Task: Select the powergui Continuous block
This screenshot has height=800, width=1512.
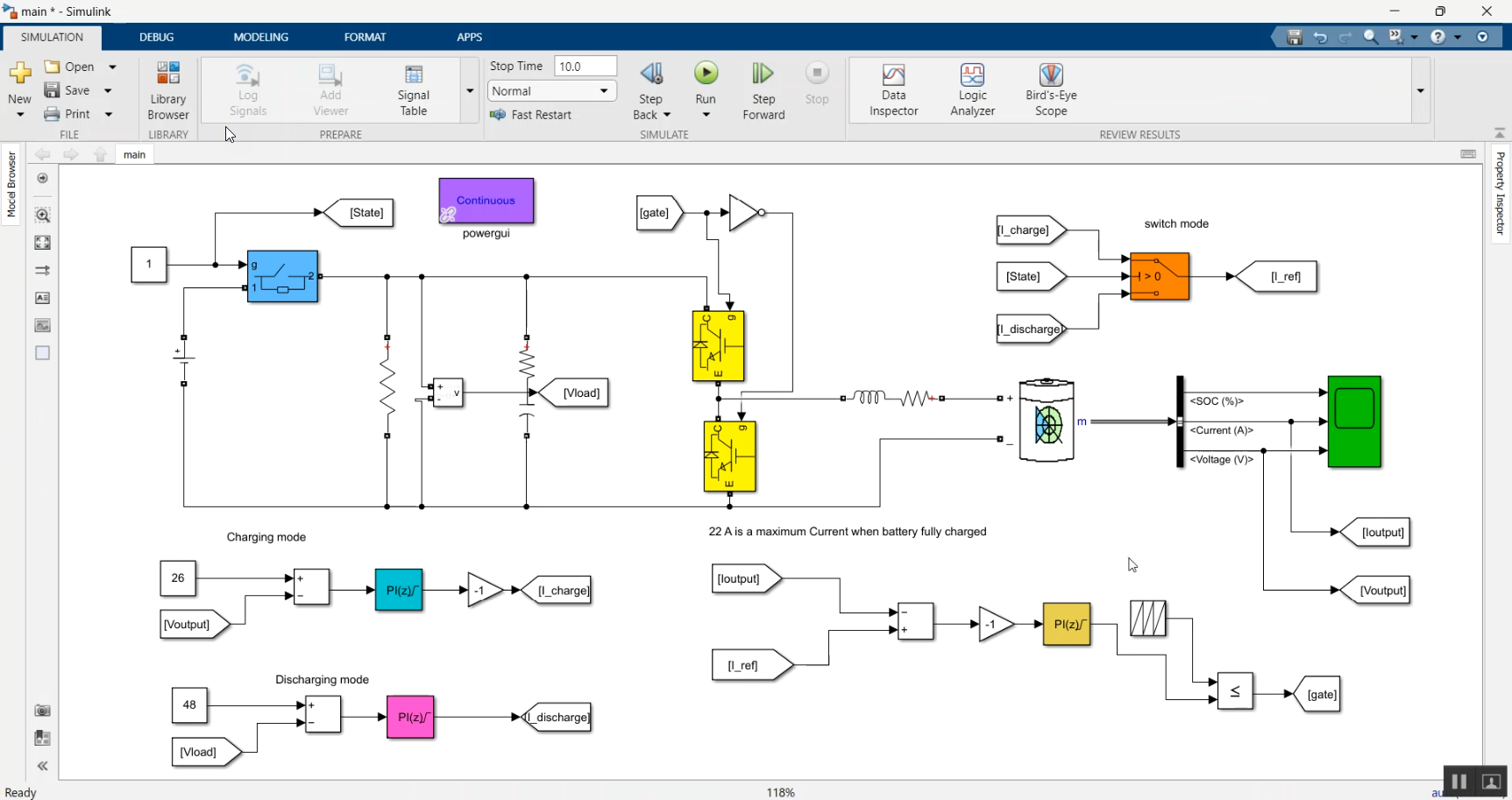Action: tap(486, 201)
